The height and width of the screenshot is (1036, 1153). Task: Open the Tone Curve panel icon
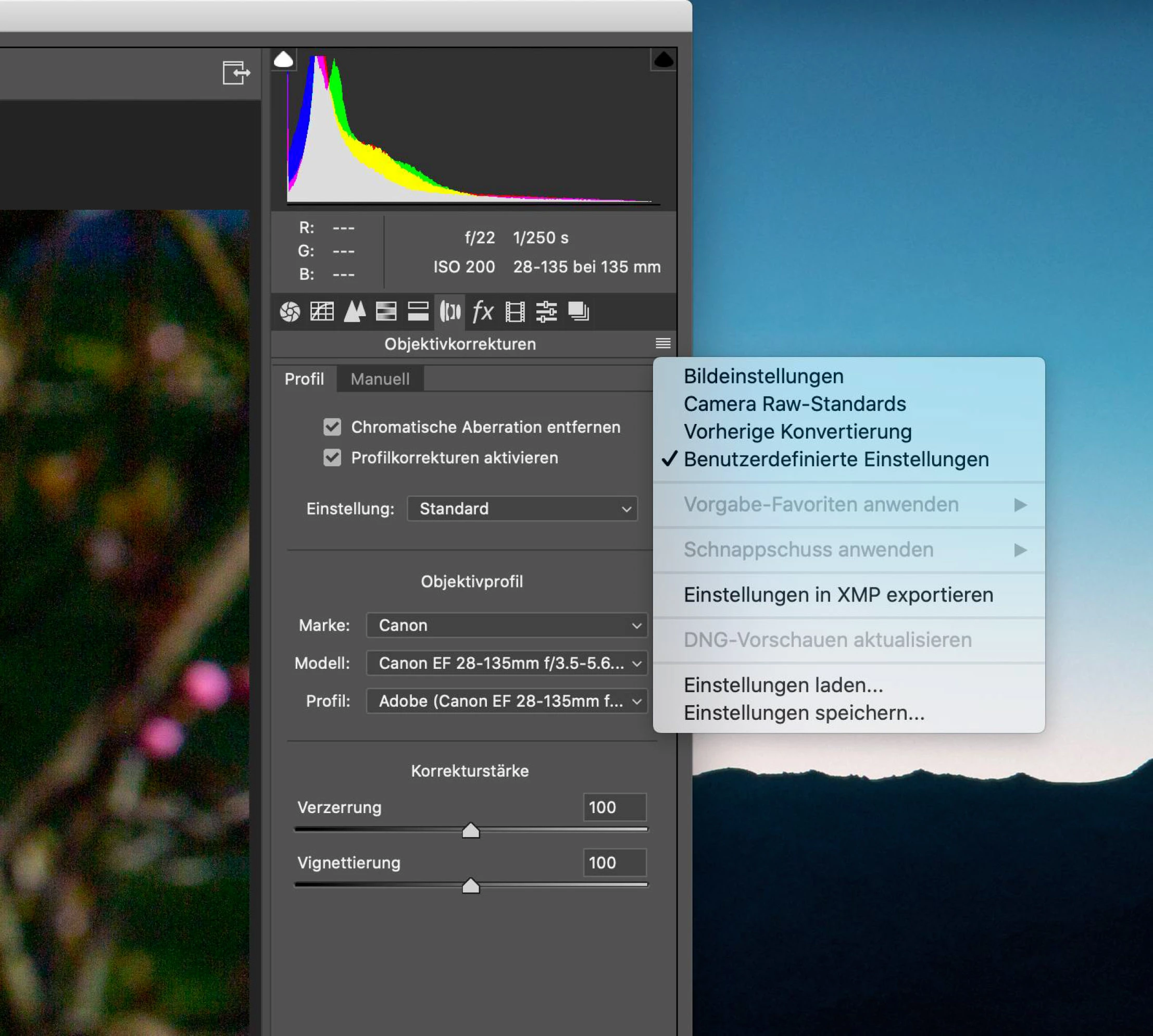coord(321,311)
